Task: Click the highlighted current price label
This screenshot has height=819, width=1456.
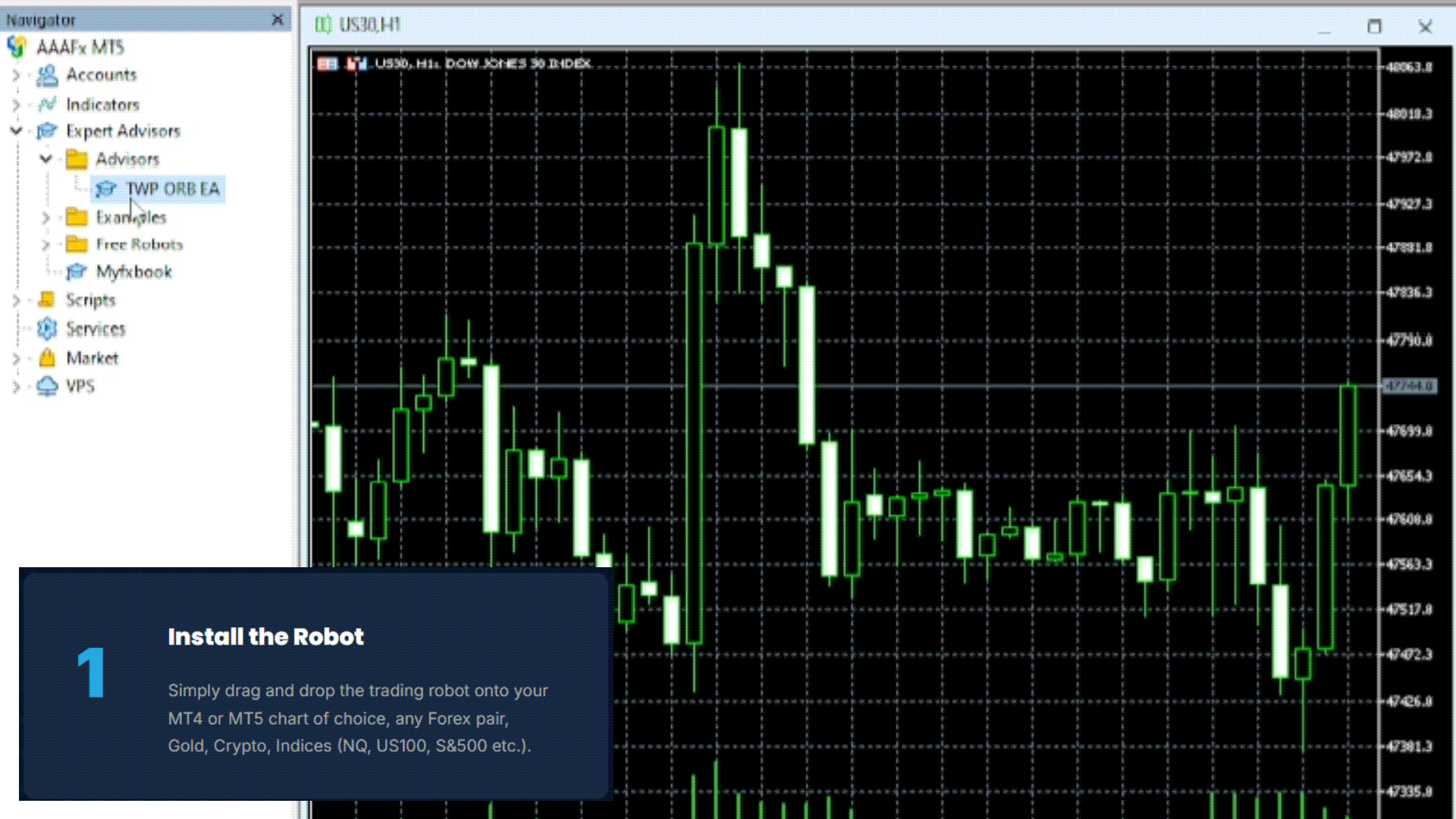Action: 1409,386
